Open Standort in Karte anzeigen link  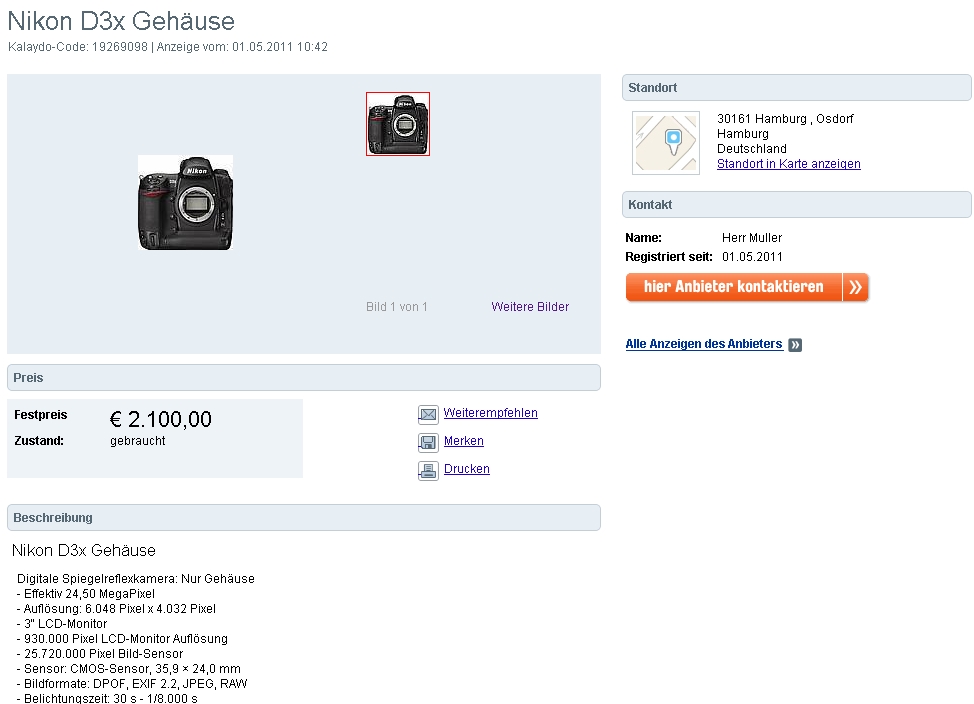pyautogui.click(x=788, y=164)
